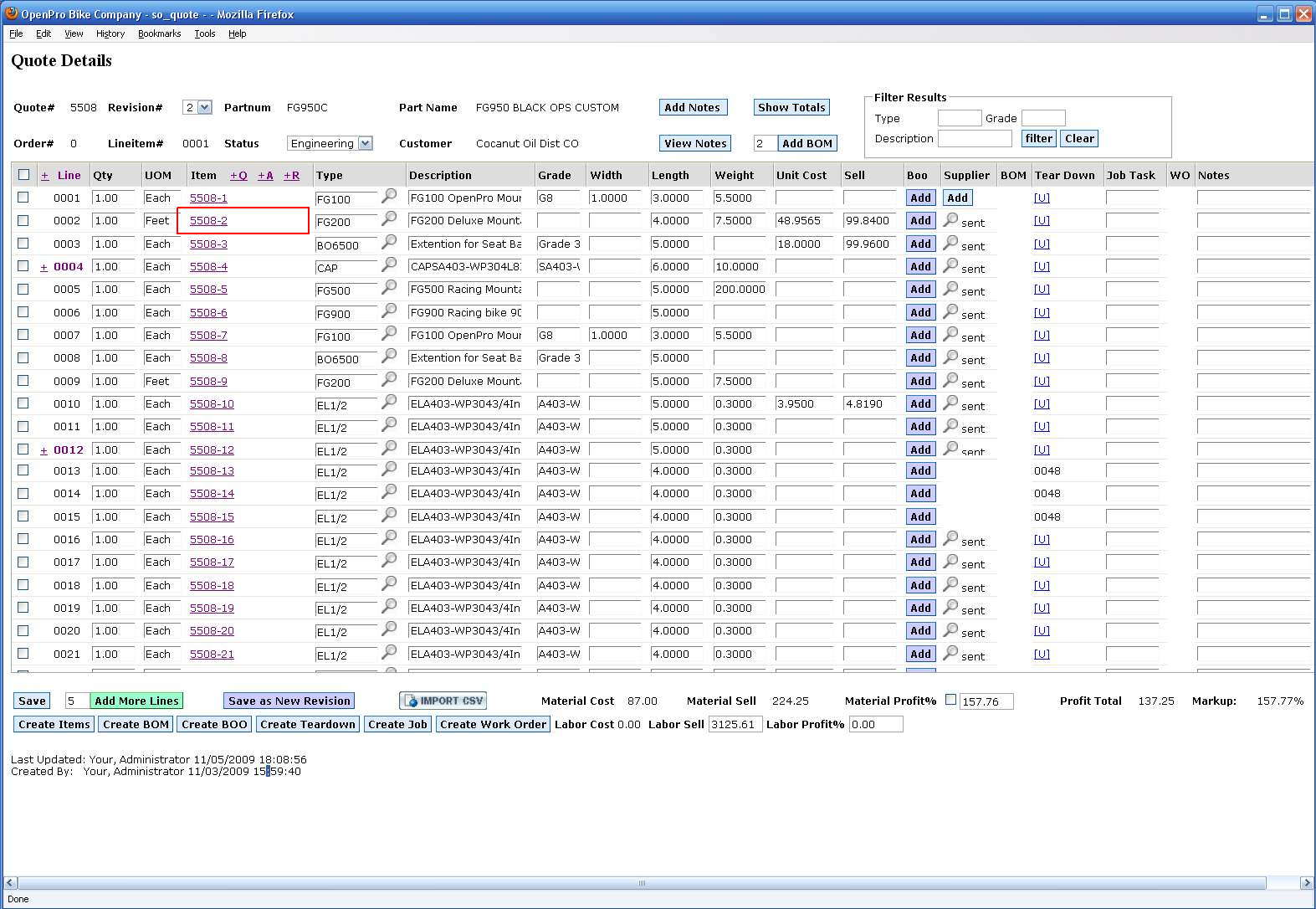Click type lookup magnifier on line 0004 CAP
Screen dimensions: 1316x909
tap(389, 264)
